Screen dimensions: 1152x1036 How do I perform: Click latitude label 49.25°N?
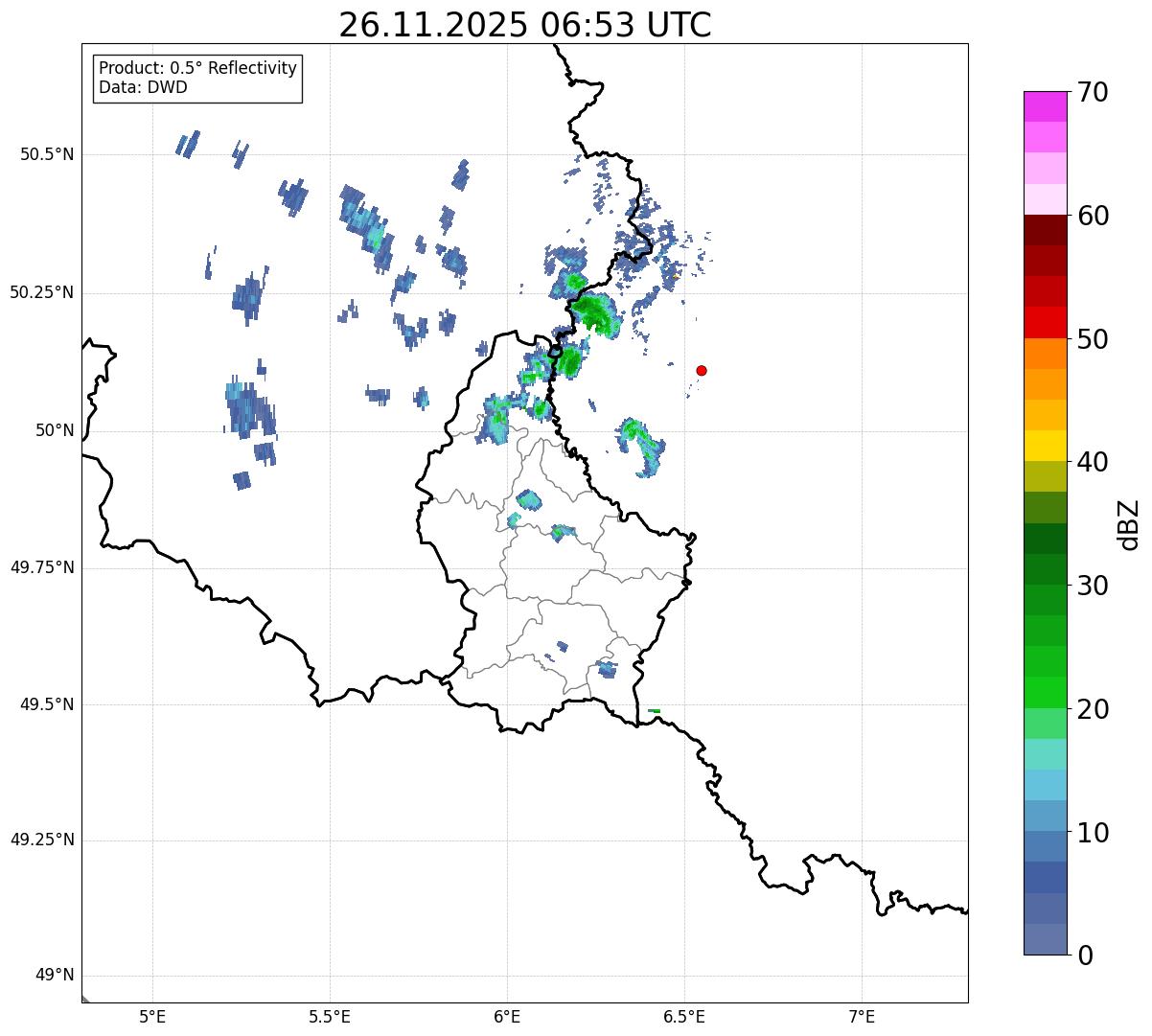click(42, 840)
